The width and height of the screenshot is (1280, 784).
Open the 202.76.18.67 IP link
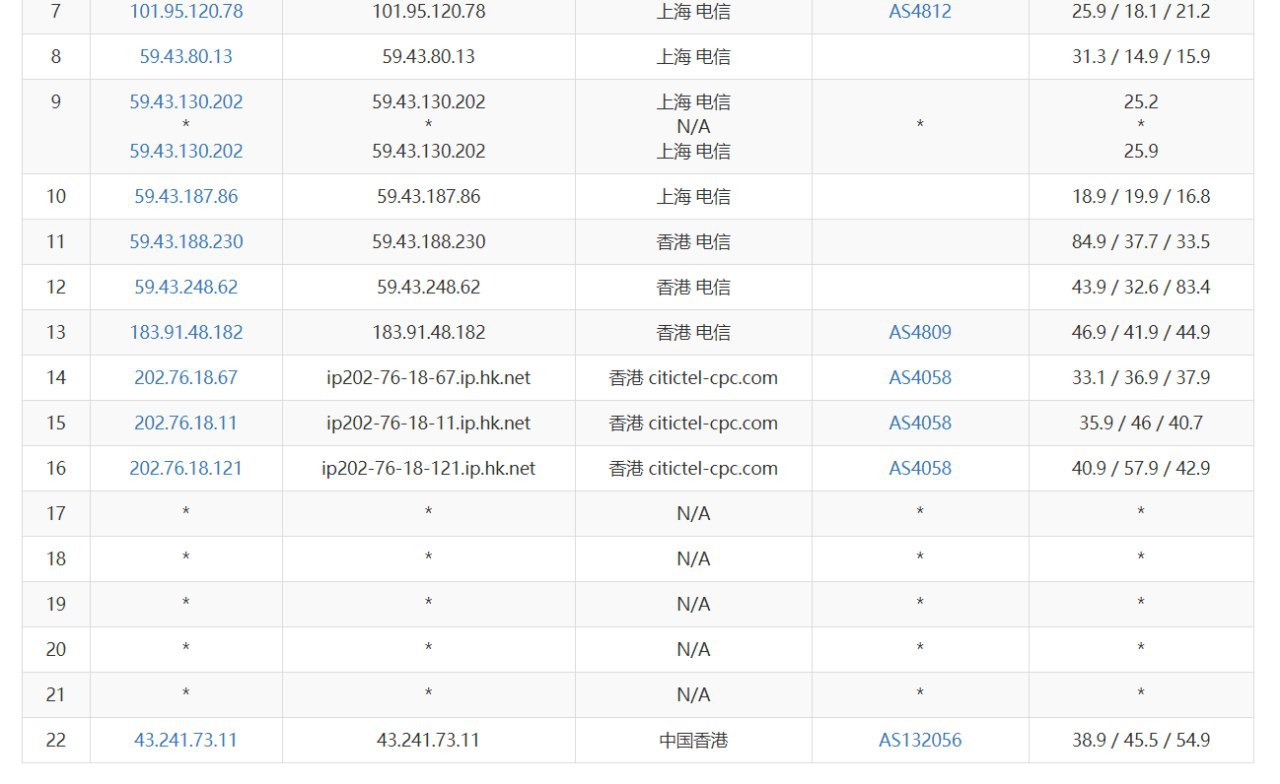tap(186, 378)
